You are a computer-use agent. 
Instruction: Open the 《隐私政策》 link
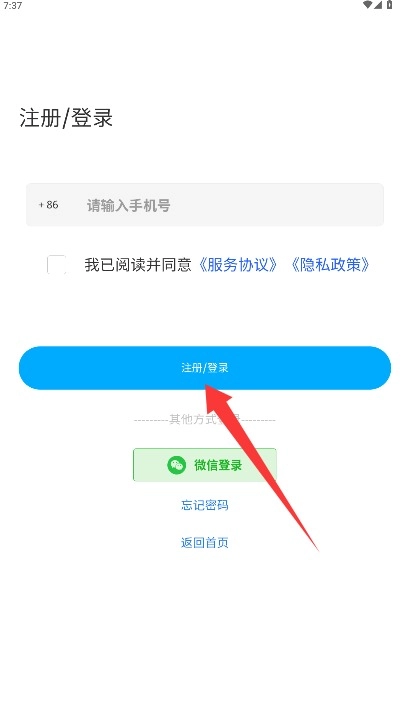(330, 265)
